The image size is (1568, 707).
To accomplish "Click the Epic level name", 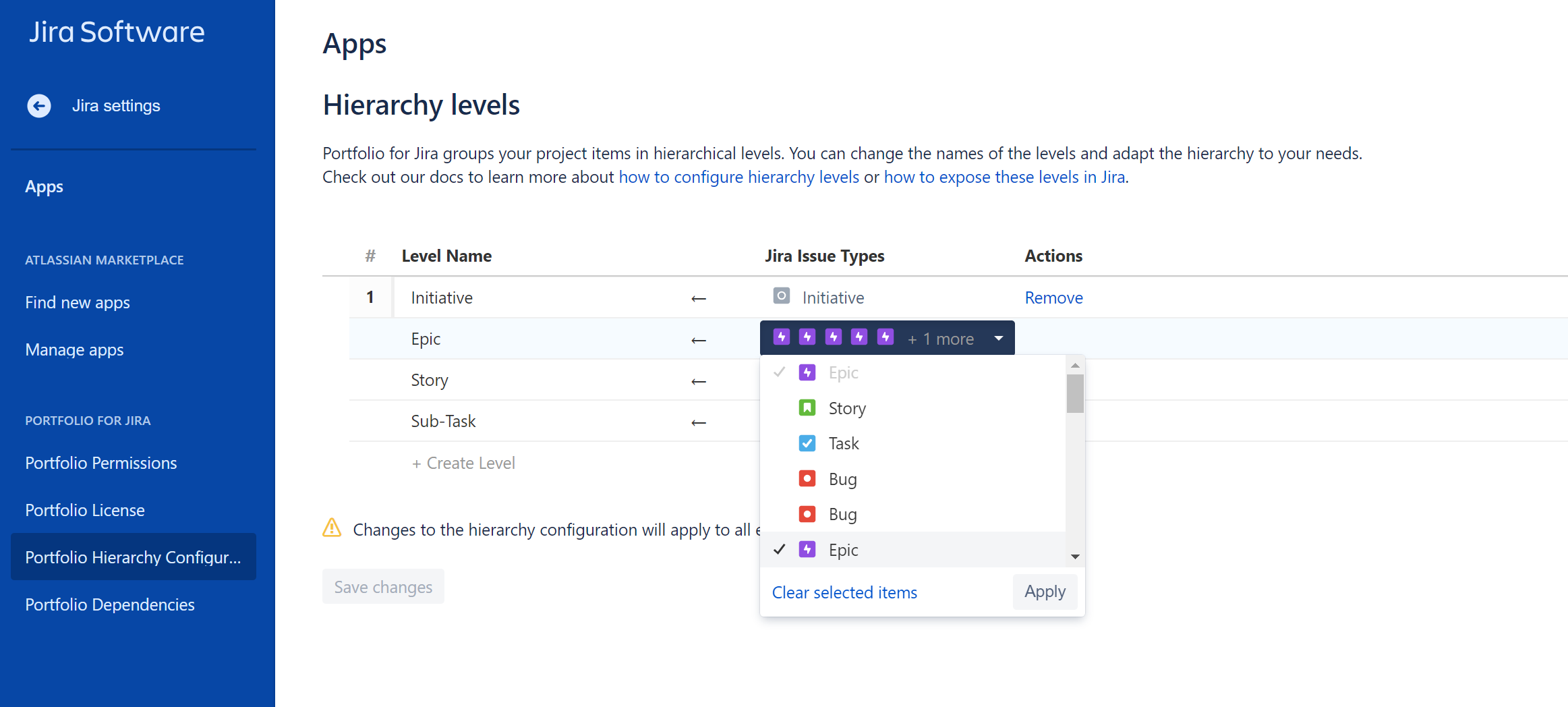I will (426, 339).
